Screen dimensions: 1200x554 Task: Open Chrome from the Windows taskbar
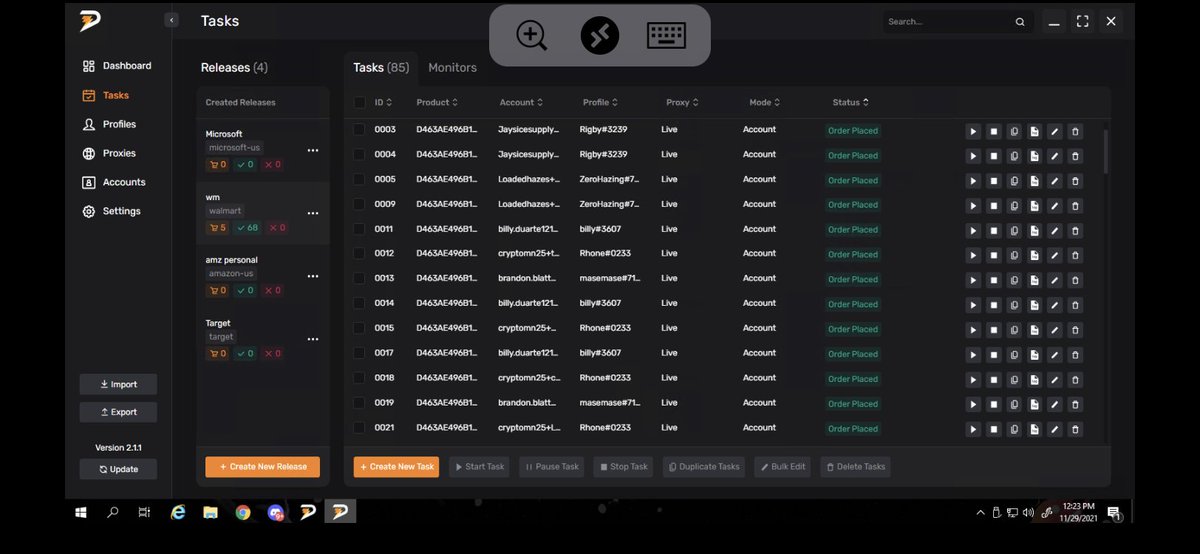[243, 512]
